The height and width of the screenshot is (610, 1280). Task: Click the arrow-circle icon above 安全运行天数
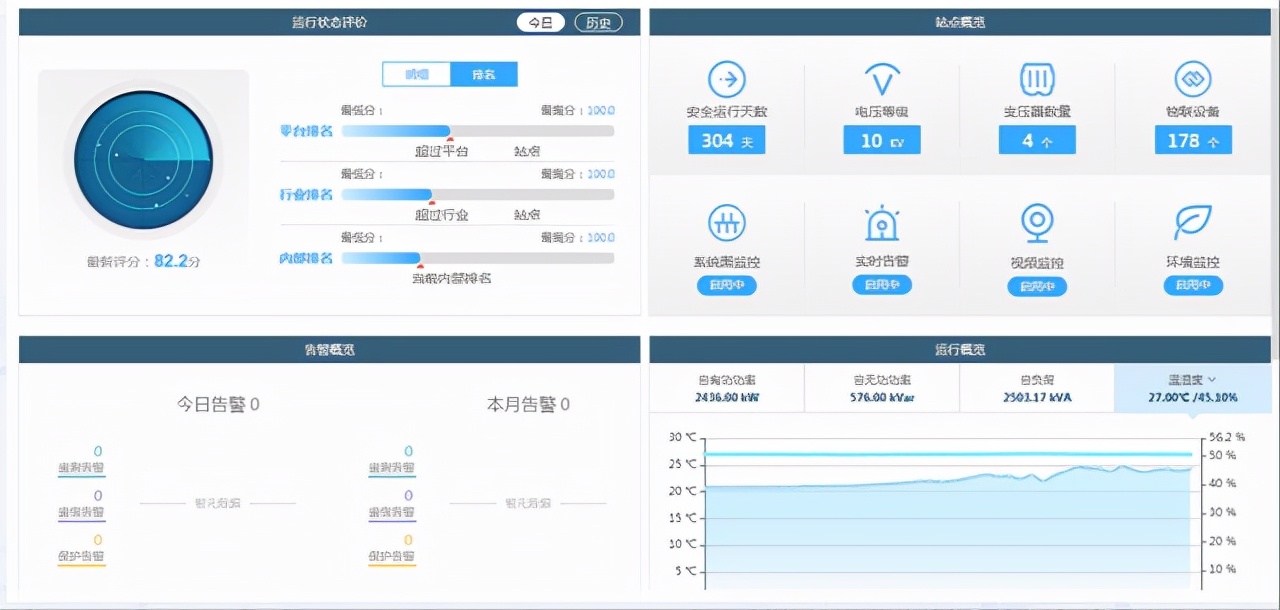(727, 79)
